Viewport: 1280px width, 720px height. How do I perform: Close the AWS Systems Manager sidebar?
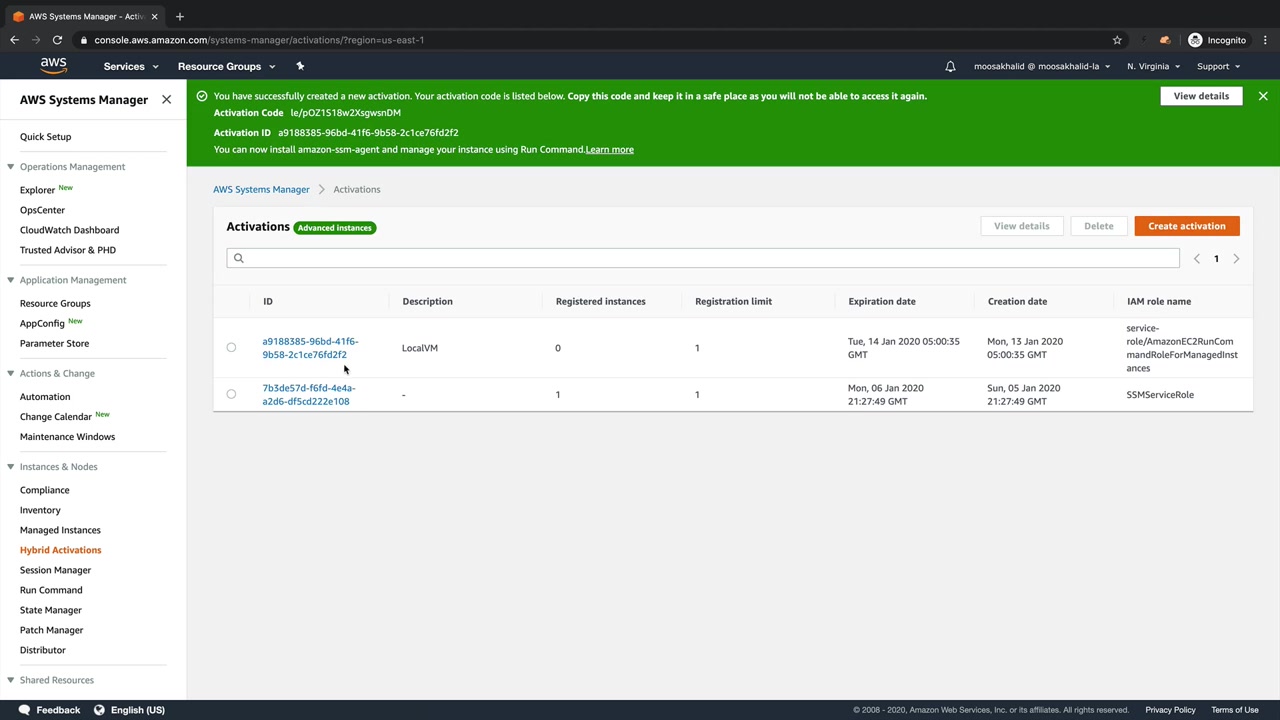tap(166, 100)
